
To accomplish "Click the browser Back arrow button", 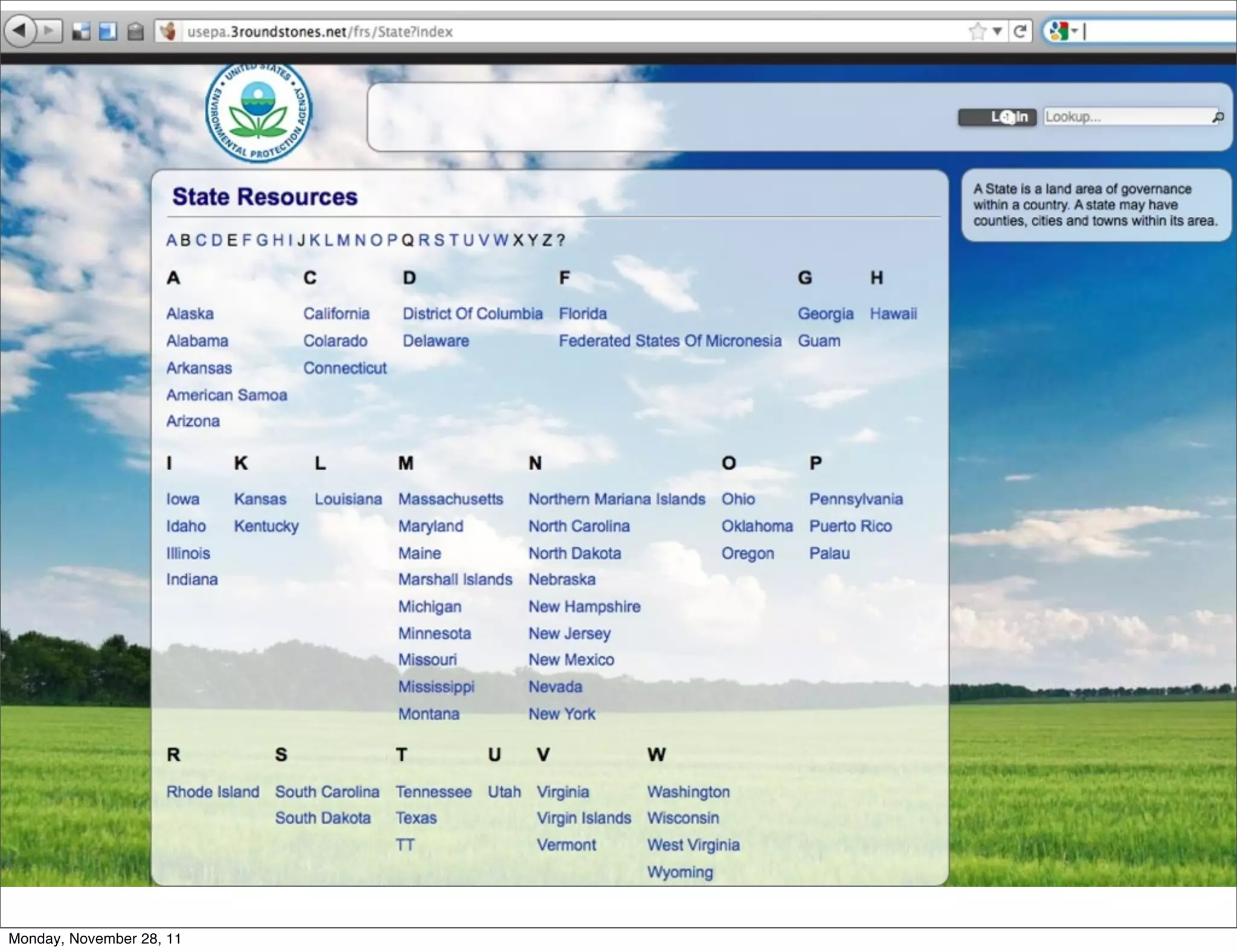I will [19, 30].
